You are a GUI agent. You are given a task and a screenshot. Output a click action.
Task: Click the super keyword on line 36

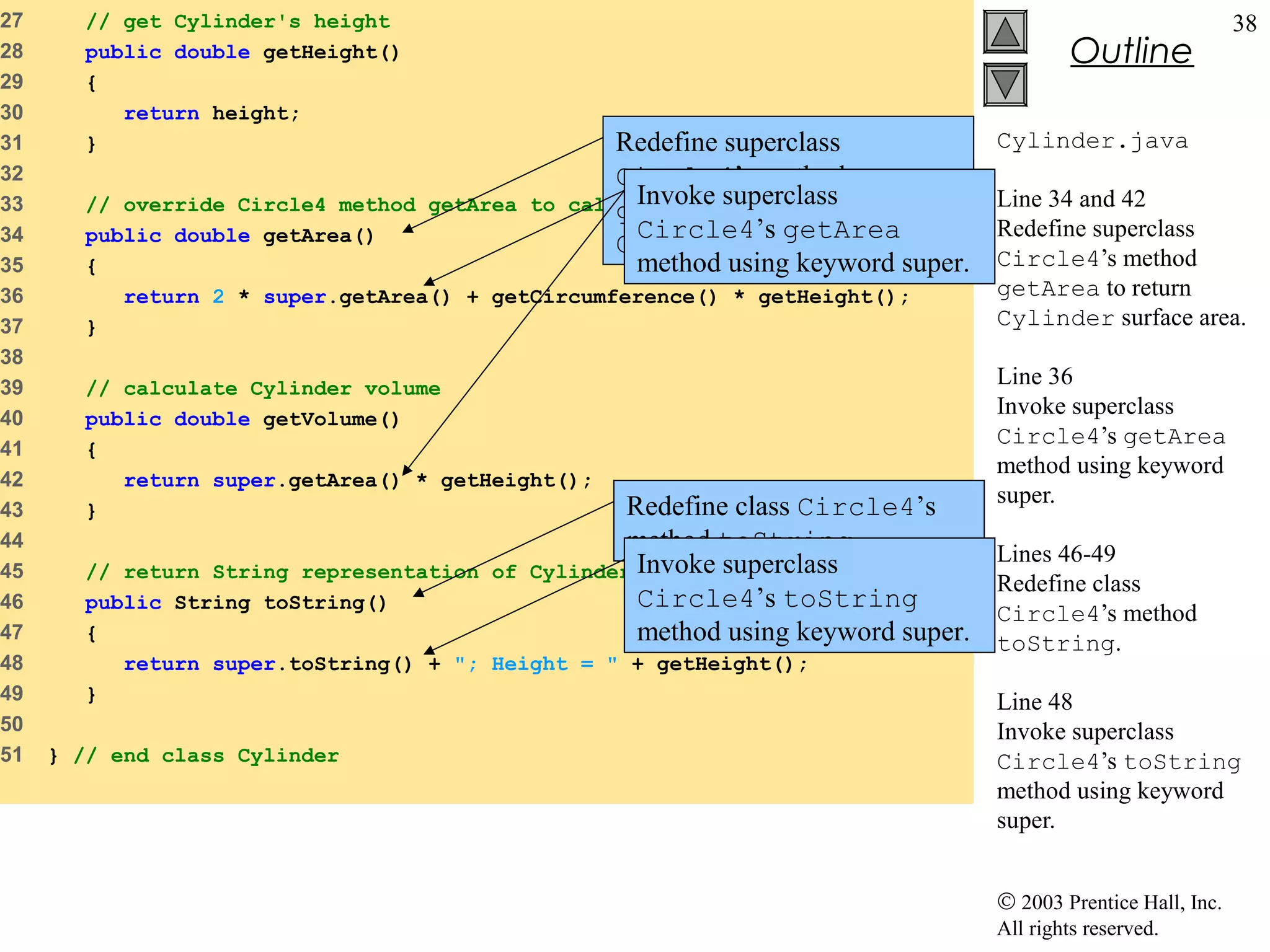(x=295, y=297)
